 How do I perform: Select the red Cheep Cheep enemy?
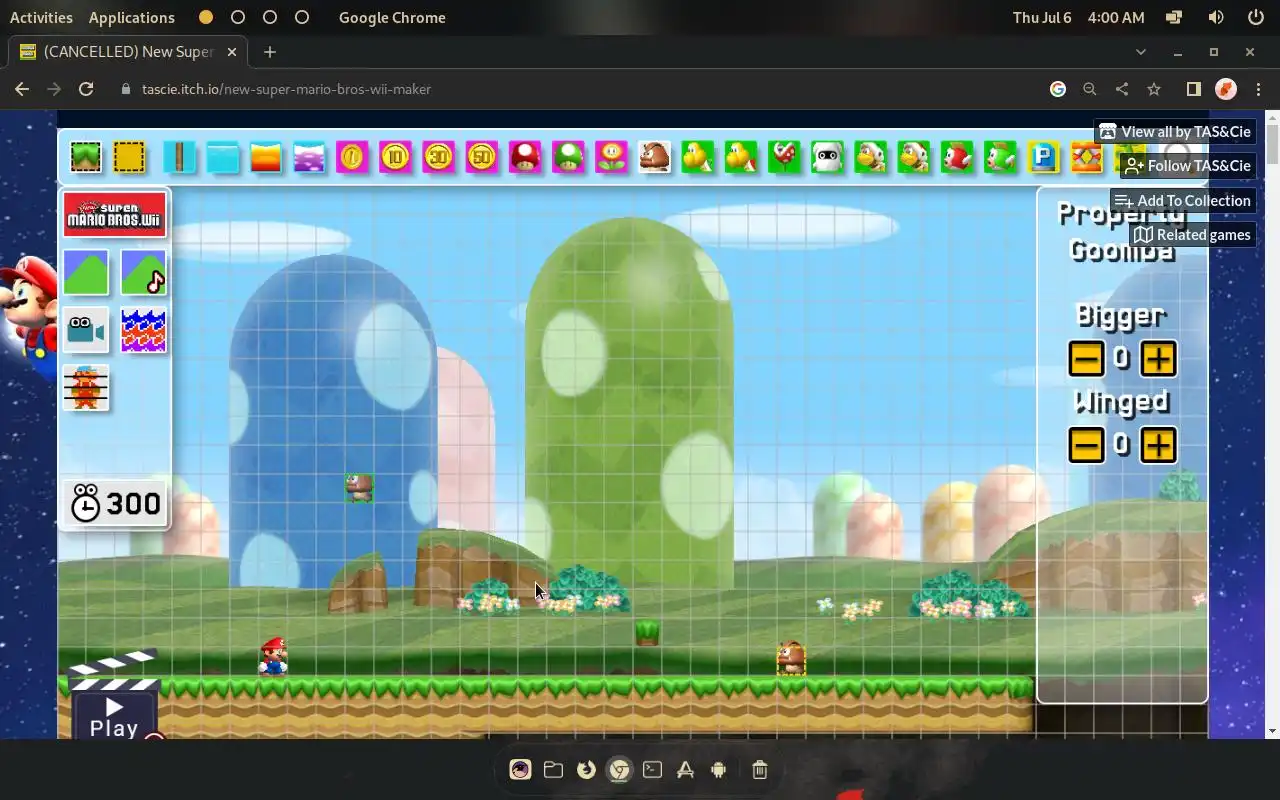click(x=957, y=157)
